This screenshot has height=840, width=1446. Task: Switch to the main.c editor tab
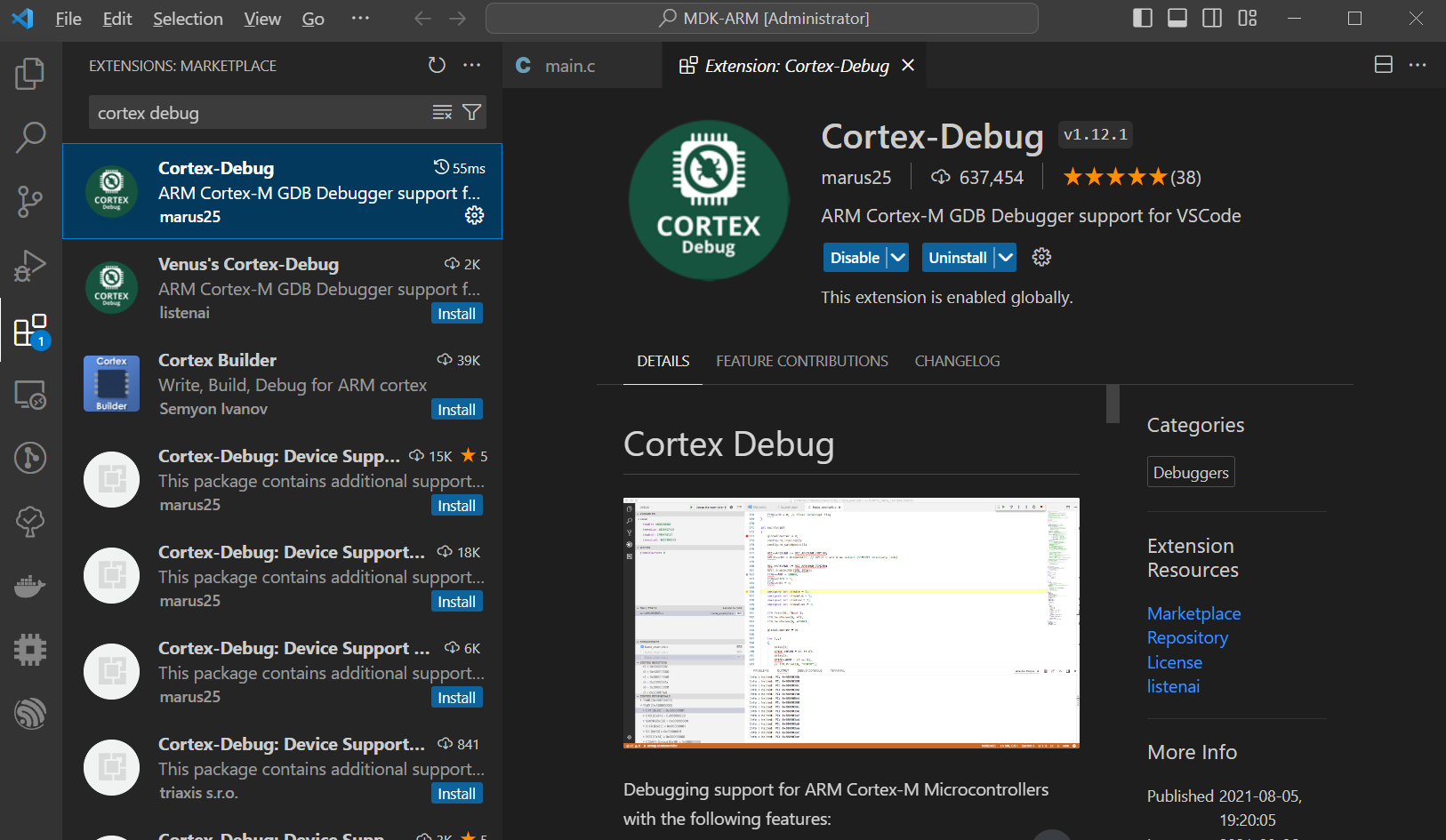point(582,66)
